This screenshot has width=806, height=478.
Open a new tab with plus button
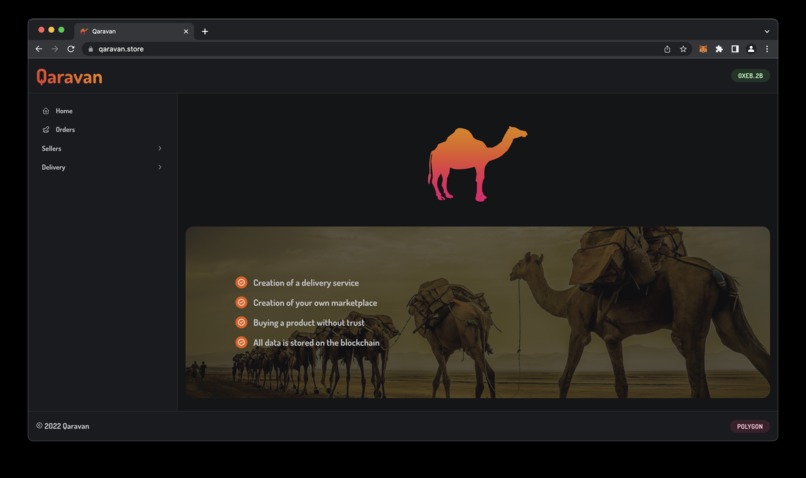pyautogui.click(x=205, y=31)
